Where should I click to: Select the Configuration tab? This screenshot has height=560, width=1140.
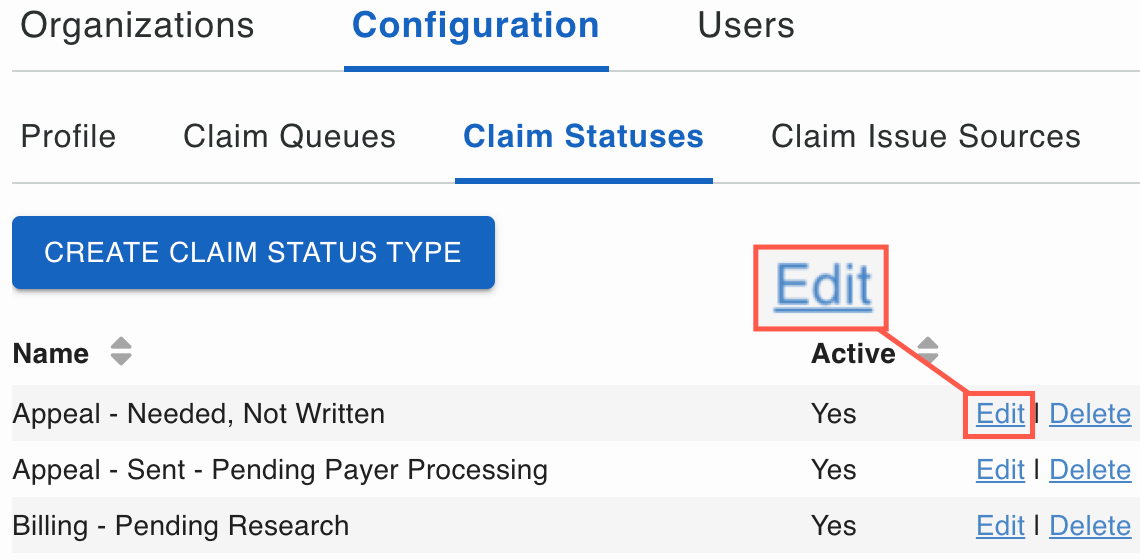(x=476, y=26)
